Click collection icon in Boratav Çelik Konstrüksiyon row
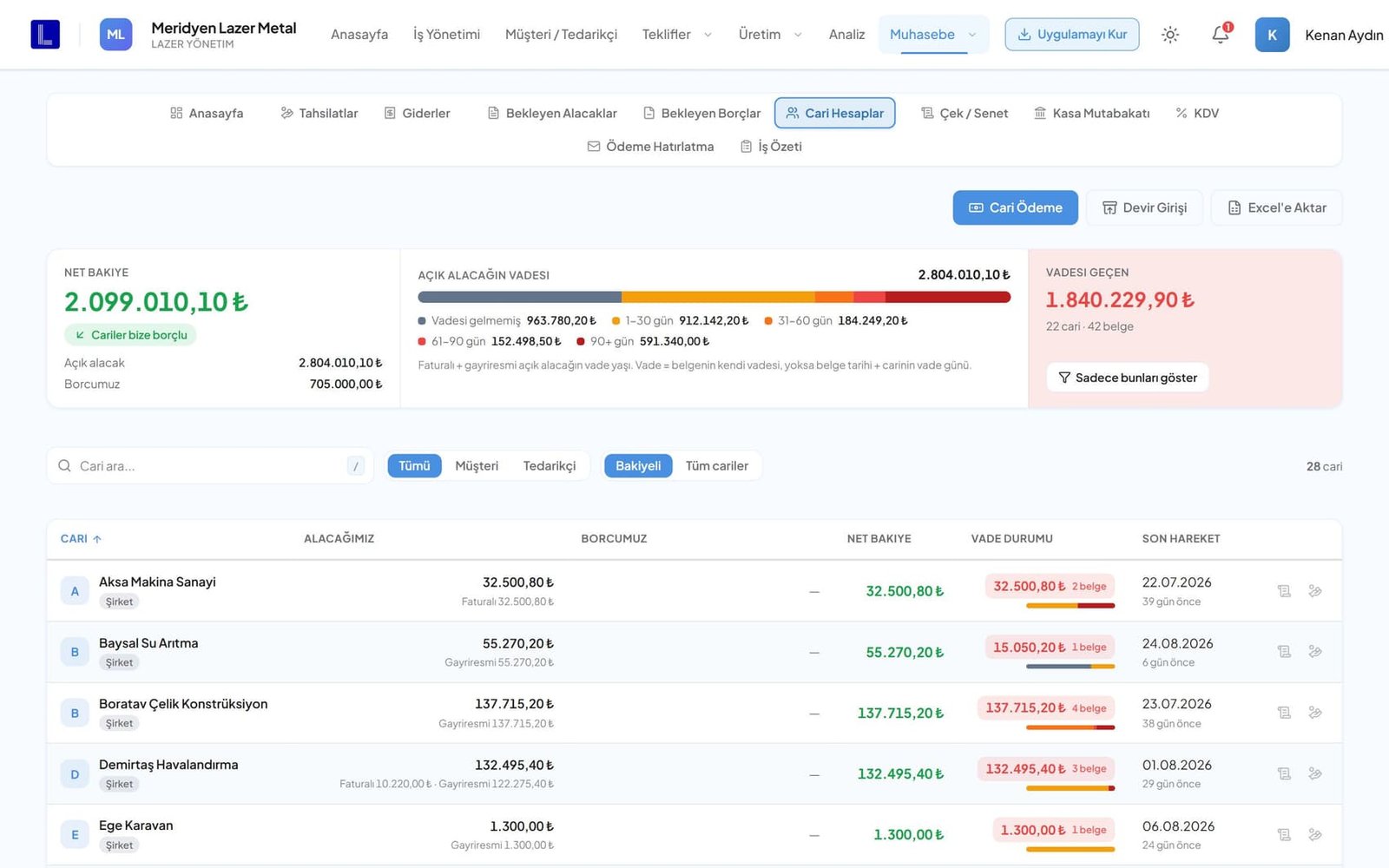The width and height of the screenshot is (1389, 868). 1315,713
